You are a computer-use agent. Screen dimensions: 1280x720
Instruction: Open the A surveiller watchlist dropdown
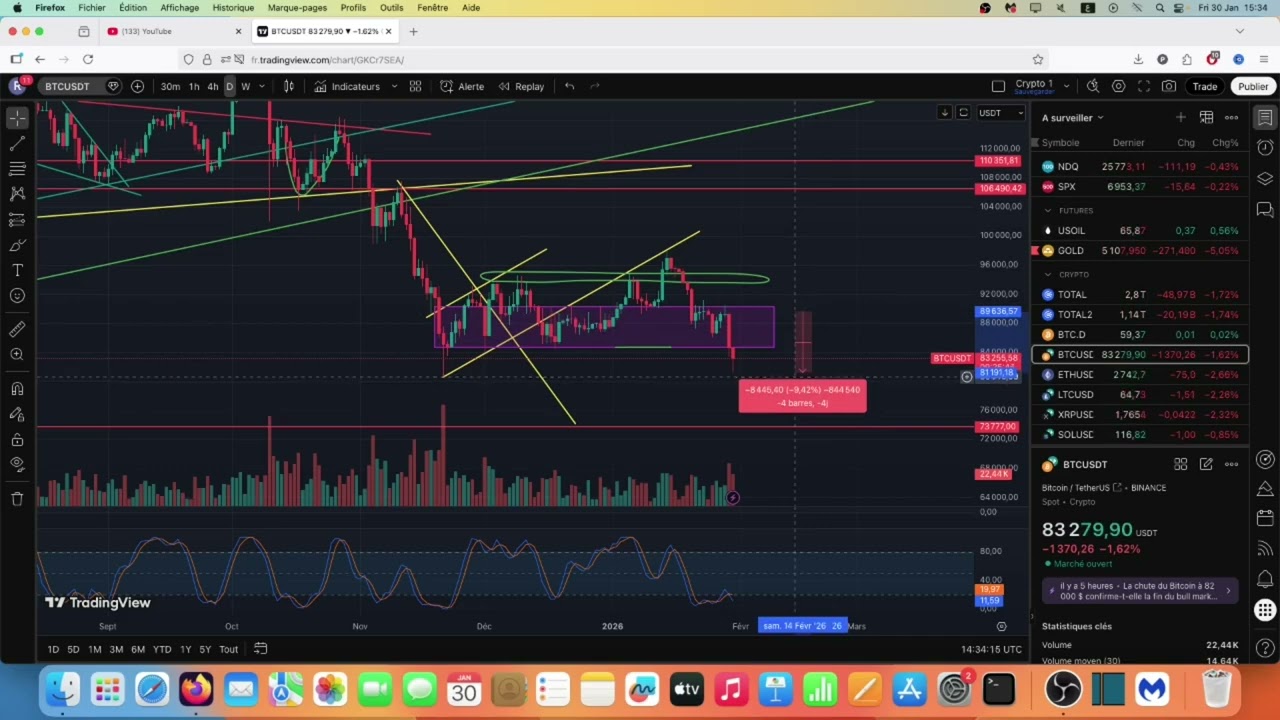point(1073,118)
